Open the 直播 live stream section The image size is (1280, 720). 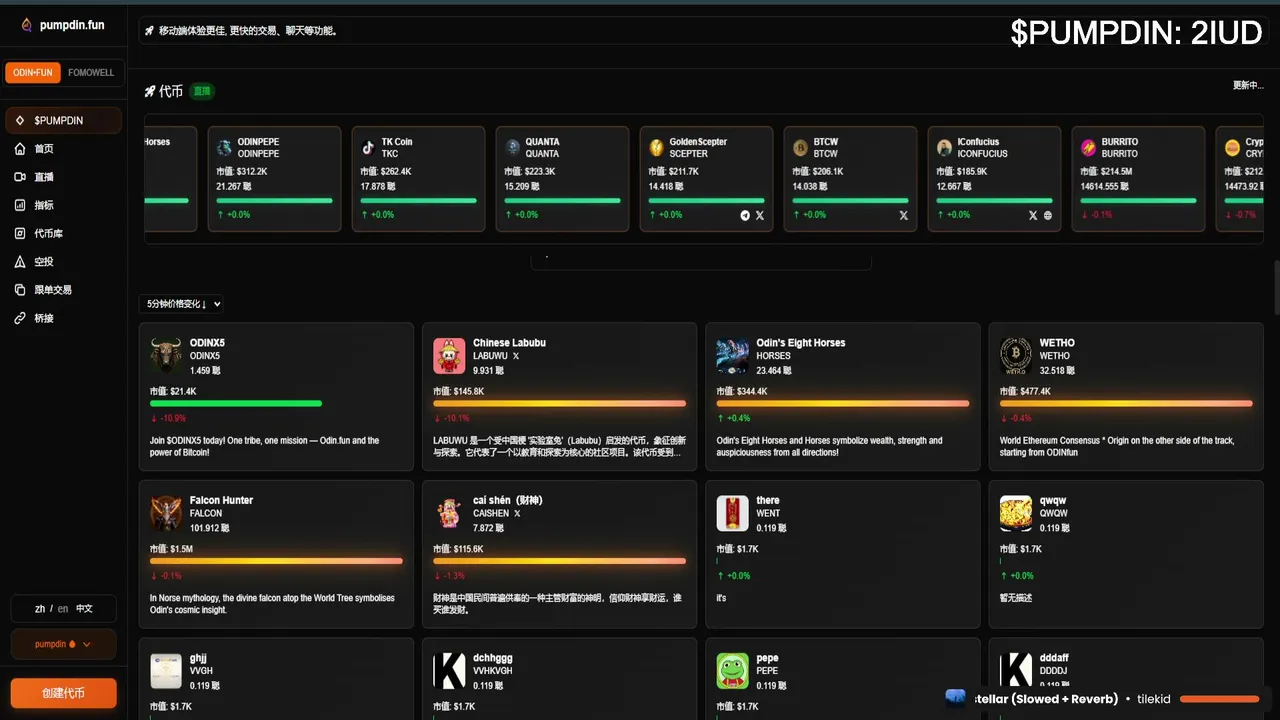point(63,177)
